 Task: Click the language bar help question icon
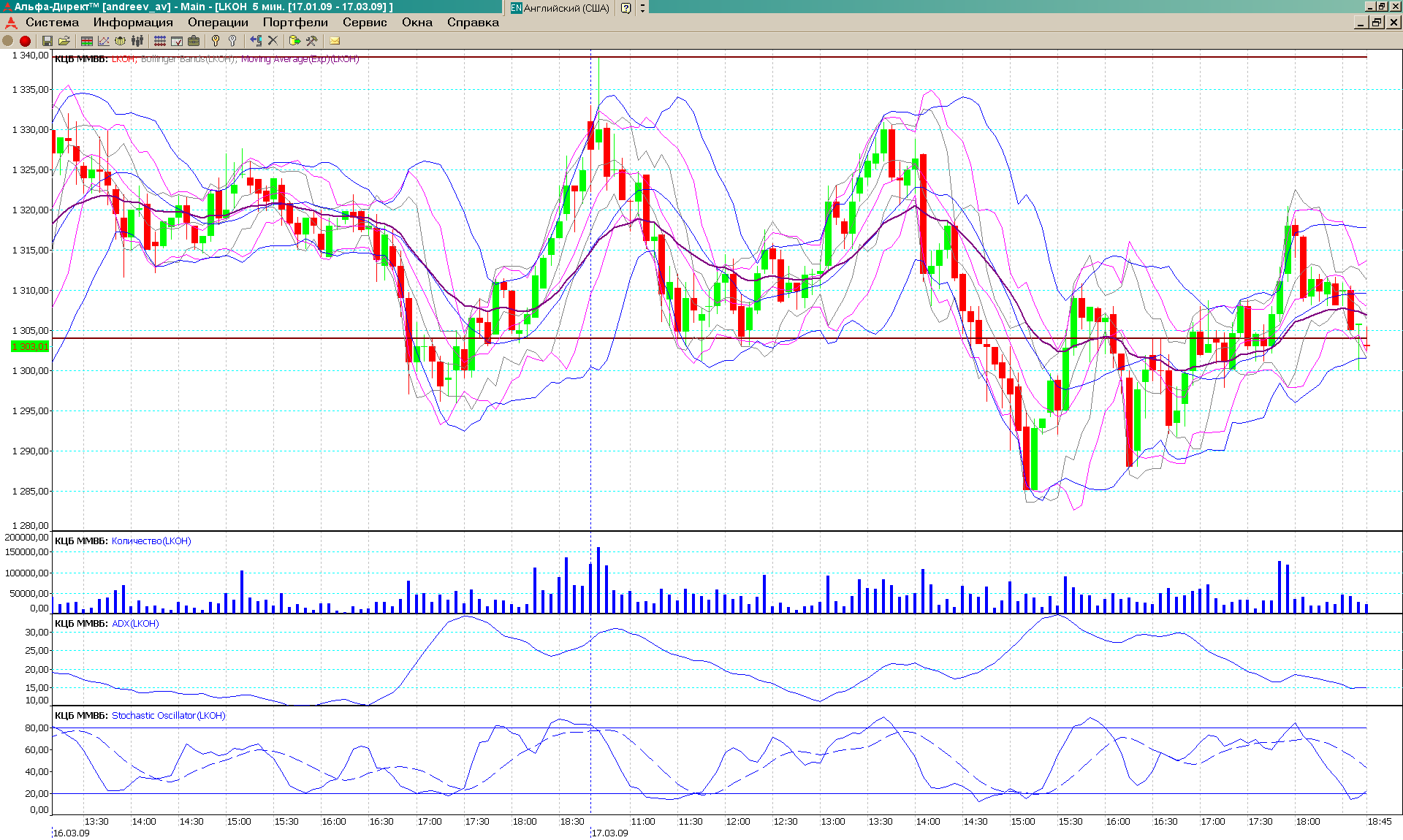626,8
